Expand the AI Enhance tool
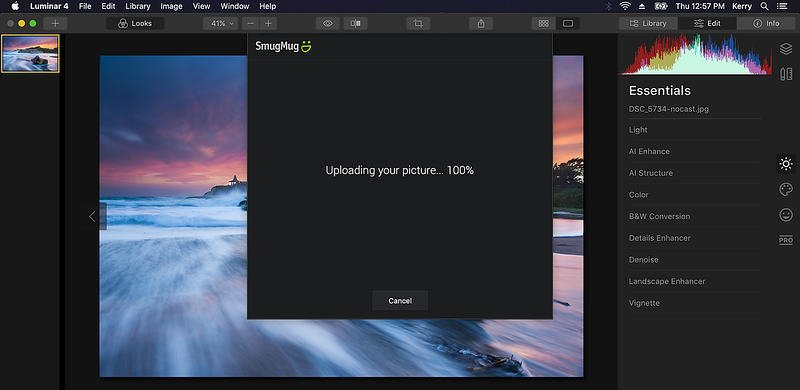This screenshot has width=800, height=390. coord(694,151)
